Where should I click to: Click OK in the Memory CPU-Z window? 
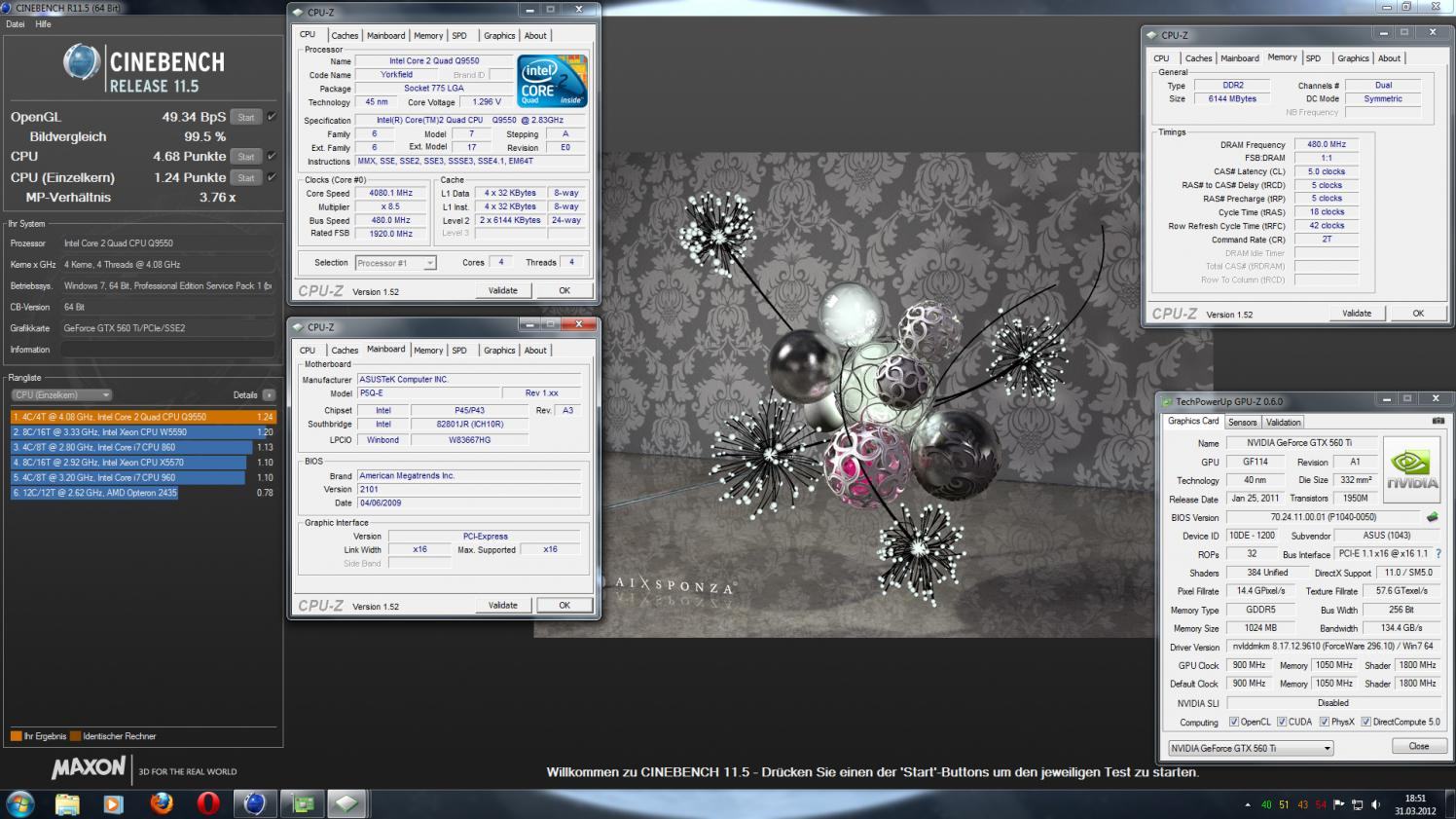(1418, 313)
